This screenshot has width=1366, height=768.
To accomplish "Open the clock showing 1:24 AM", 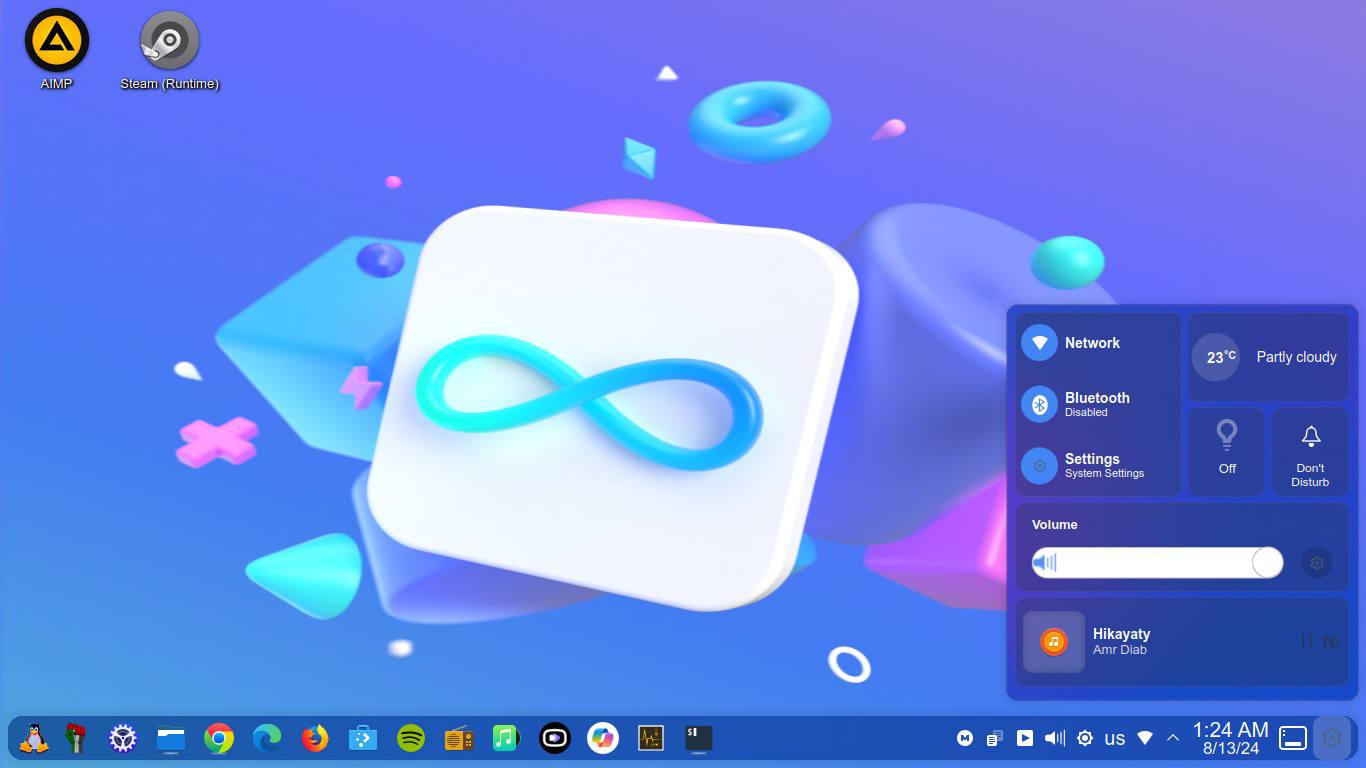I will (x=1231, y=738).
